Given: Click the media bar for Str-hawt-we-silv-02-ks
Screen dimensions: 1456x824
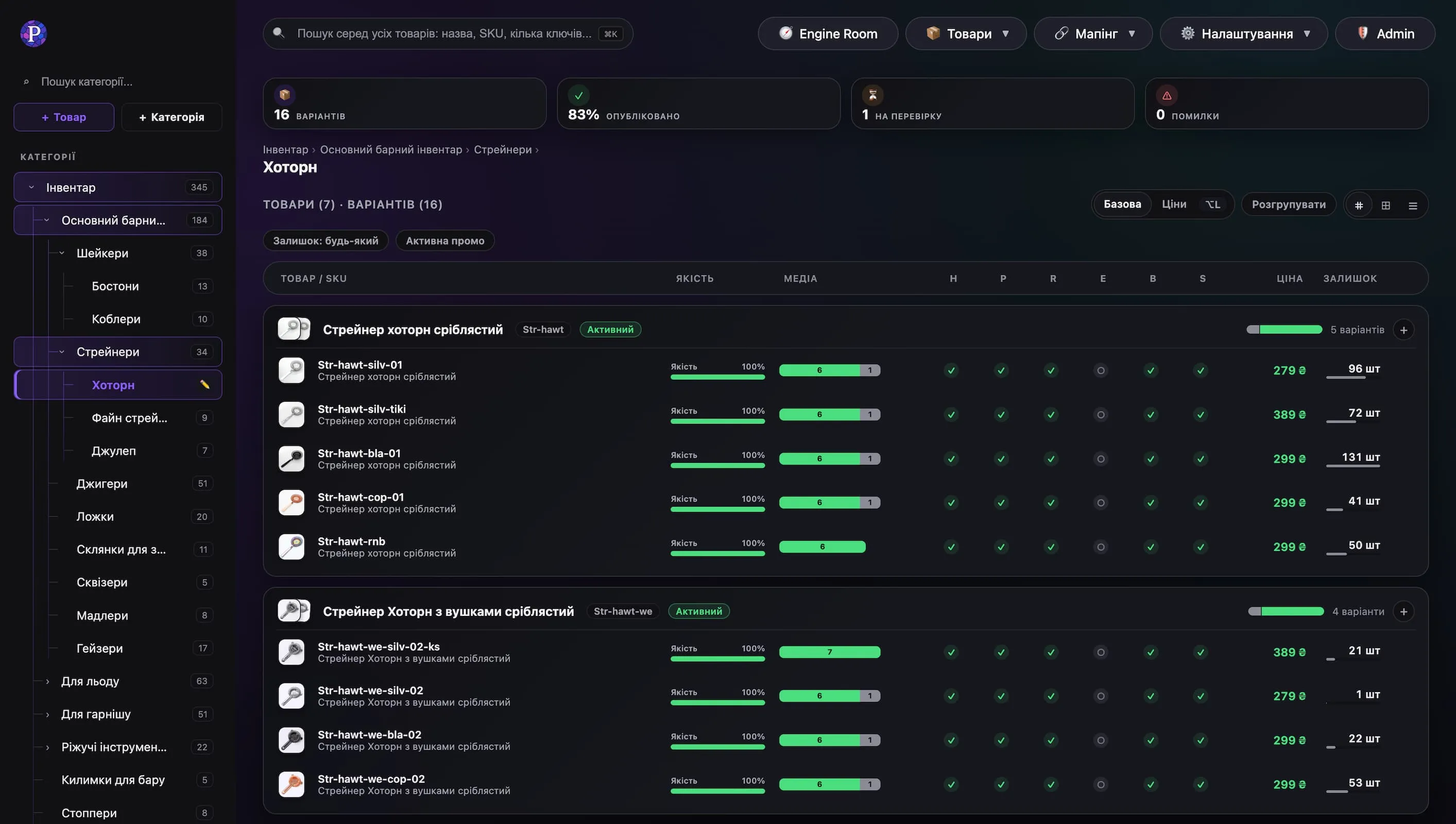Looking at the screenshot, I should tap(830, 653).
